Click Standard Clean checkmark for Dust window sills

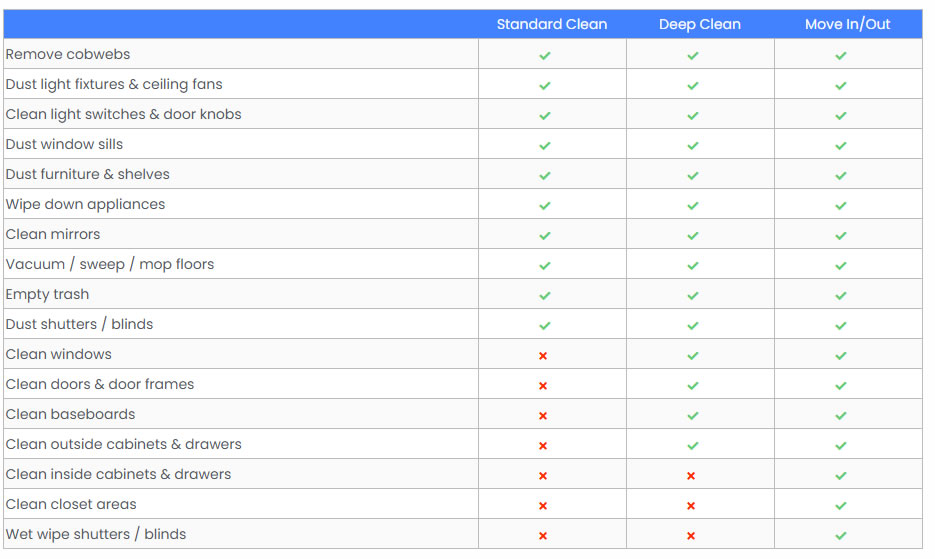pyautogui.click(x=545, y=145)
